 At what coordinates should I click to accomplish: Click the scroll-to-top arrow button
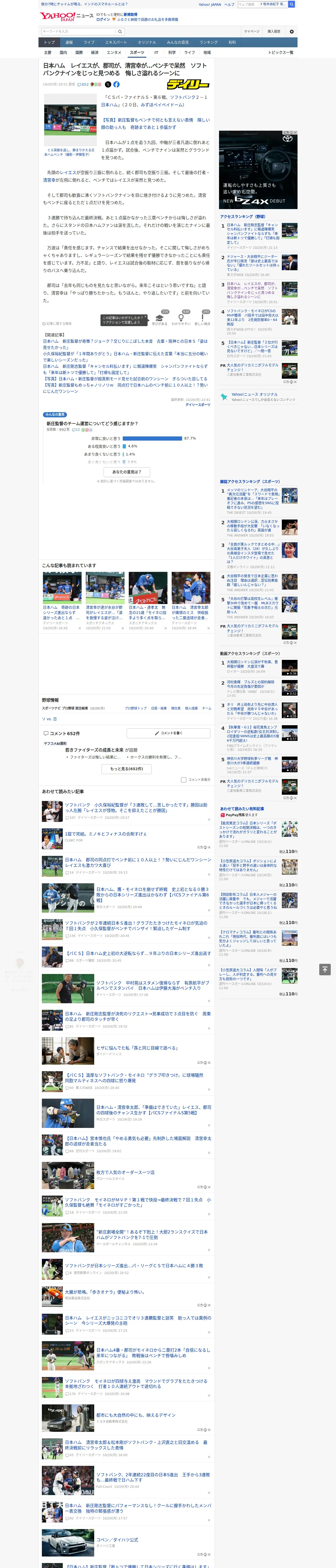325,969
